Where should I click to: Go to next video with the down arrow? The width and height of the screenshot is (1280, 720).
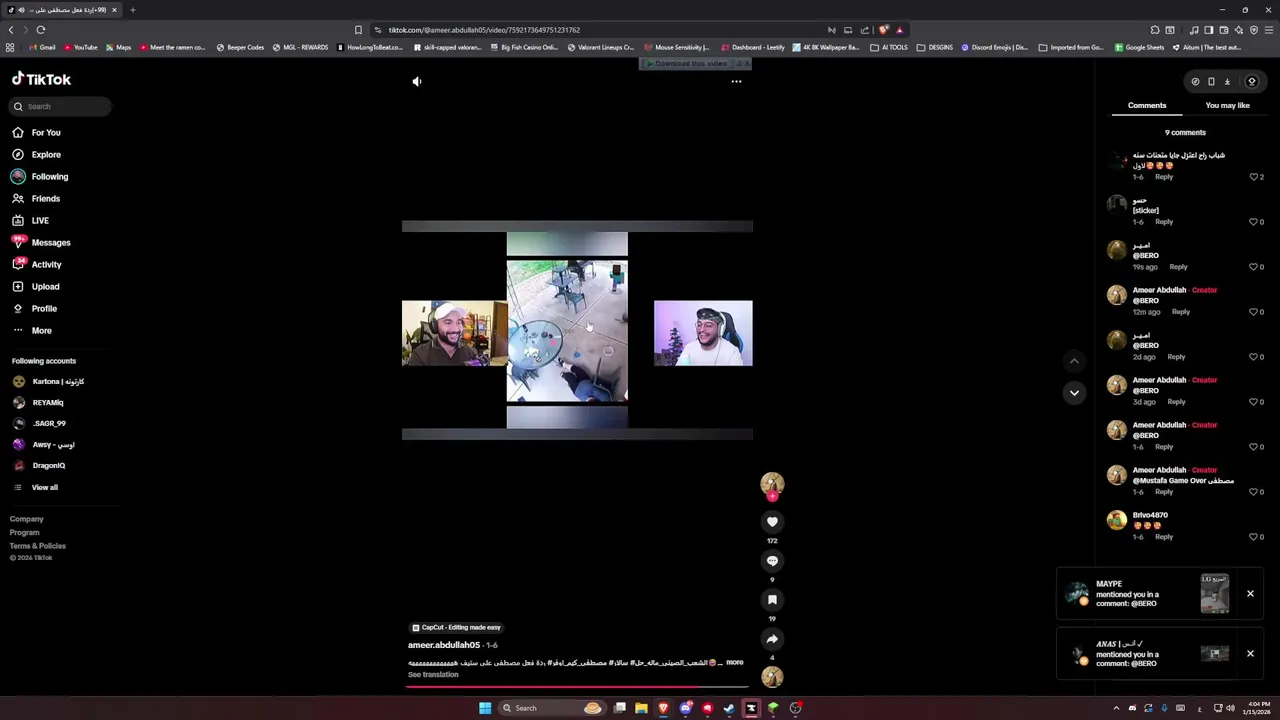1074,393
